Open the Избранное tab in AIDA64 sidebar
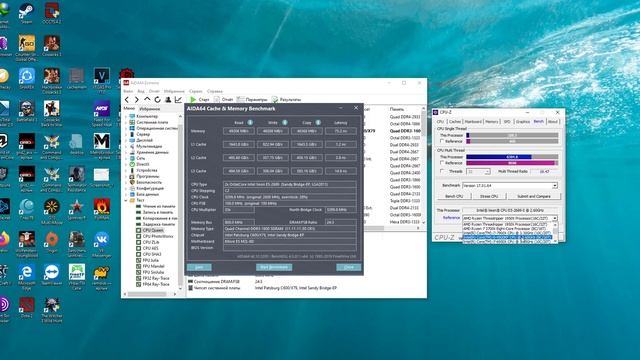 tap(150, 109)
